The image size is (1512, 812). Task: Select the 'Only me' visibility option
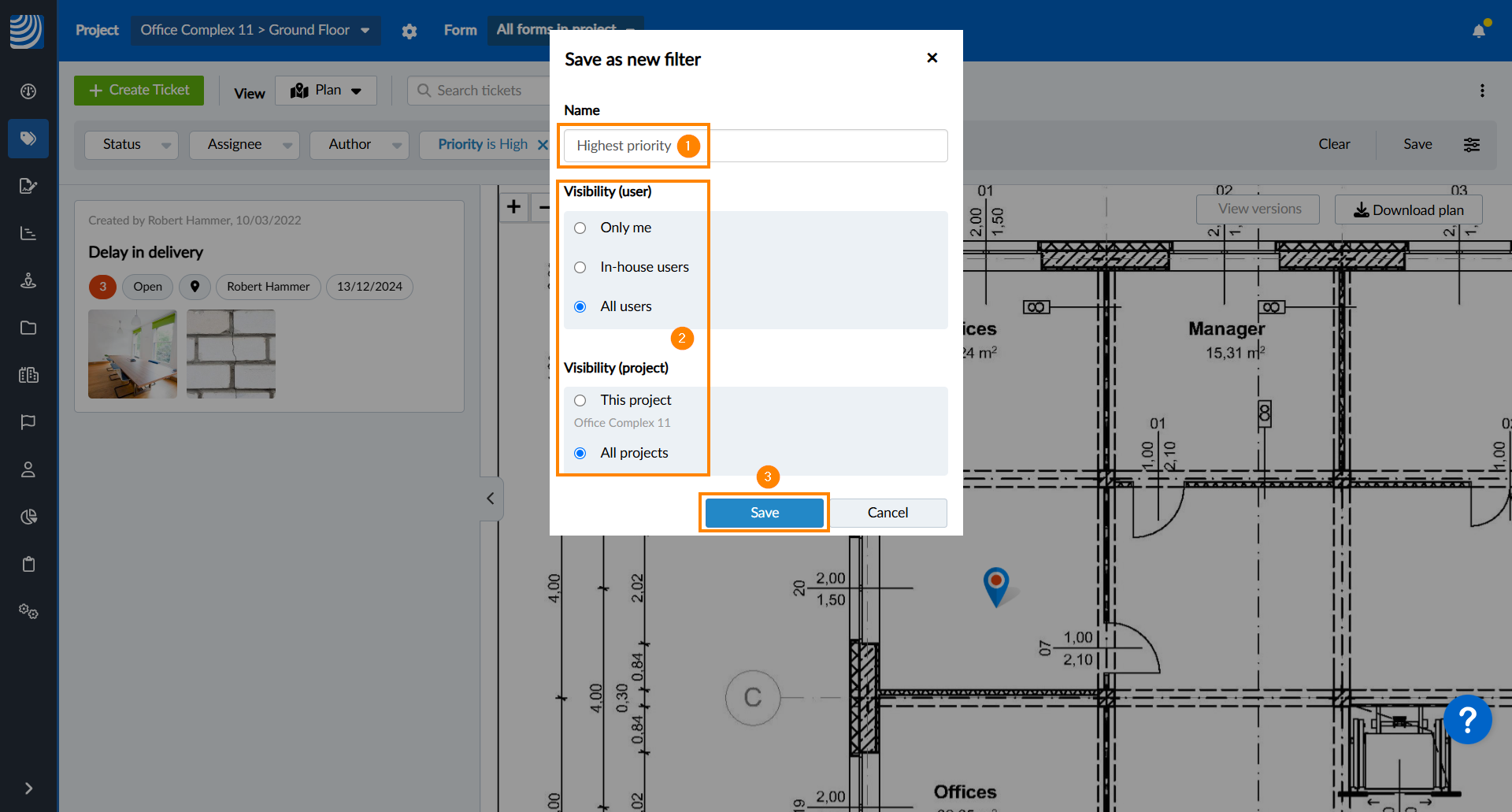tap(580, 228)
